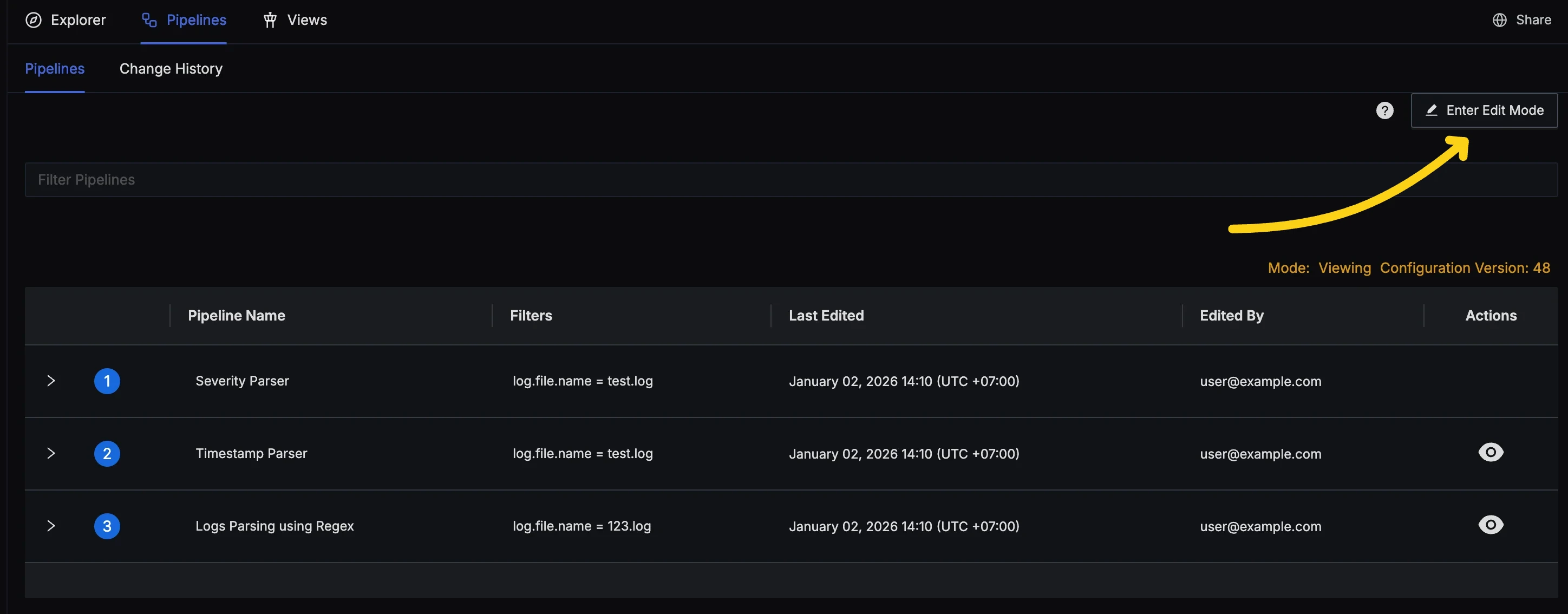
Task: Click the number 1 pipeline badge
Action: click(107, 381)
